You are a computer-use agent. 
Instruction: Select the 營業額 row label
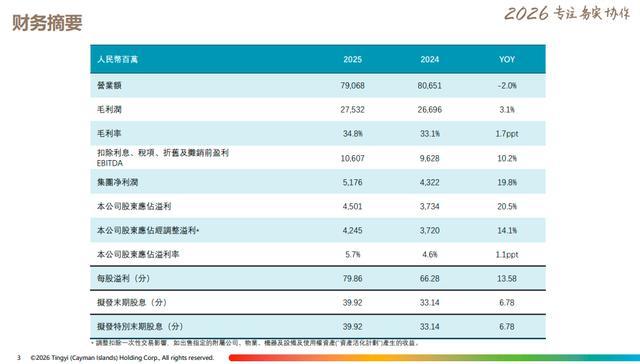(x=109, y=85)
